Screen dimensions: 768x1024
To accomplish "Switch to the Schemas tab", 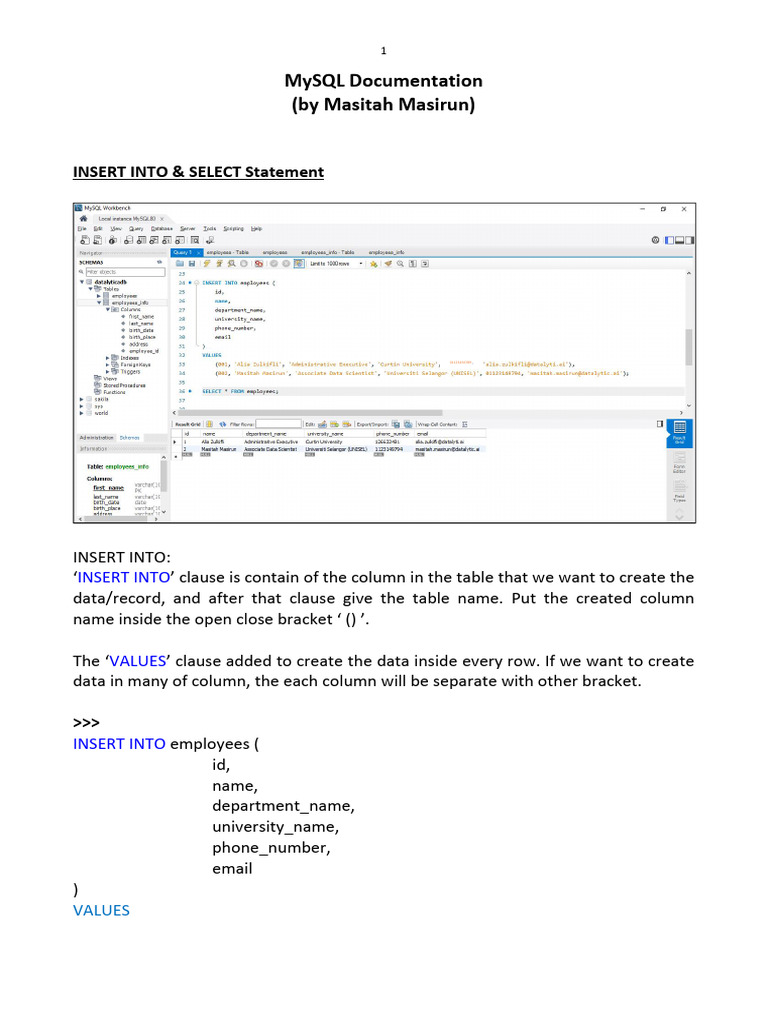I will point(129,438).
